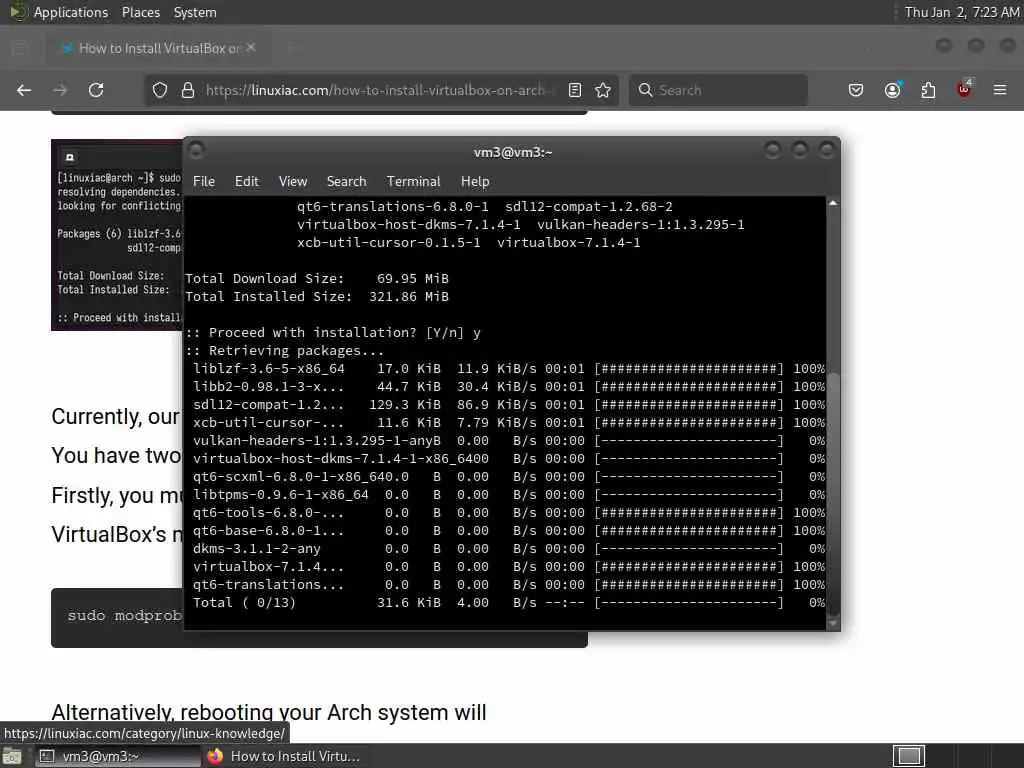
Task: Reload the page in Firefox
Action: (x=96, y=90)
